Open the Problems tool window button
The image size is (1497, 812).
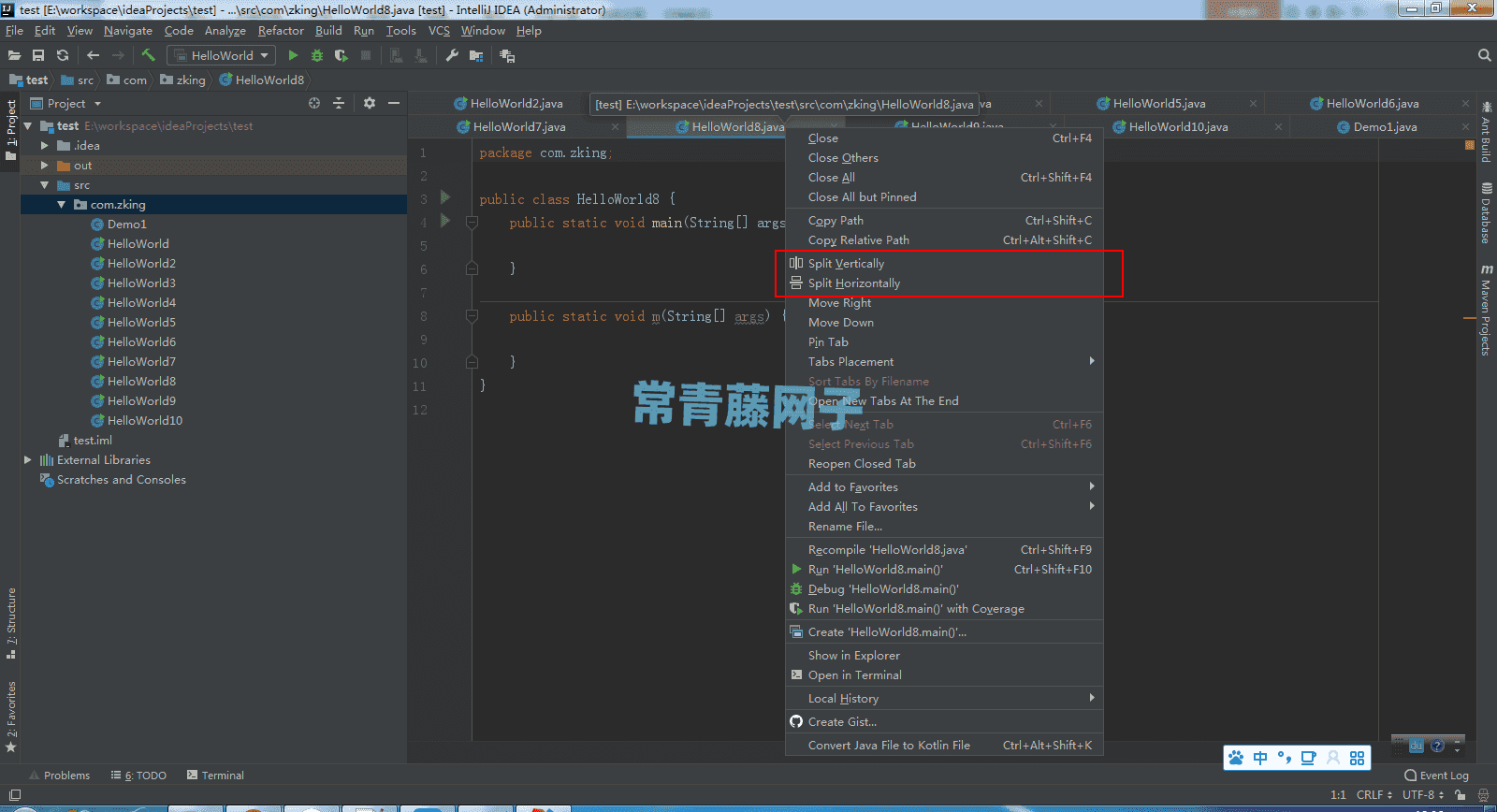59,776
